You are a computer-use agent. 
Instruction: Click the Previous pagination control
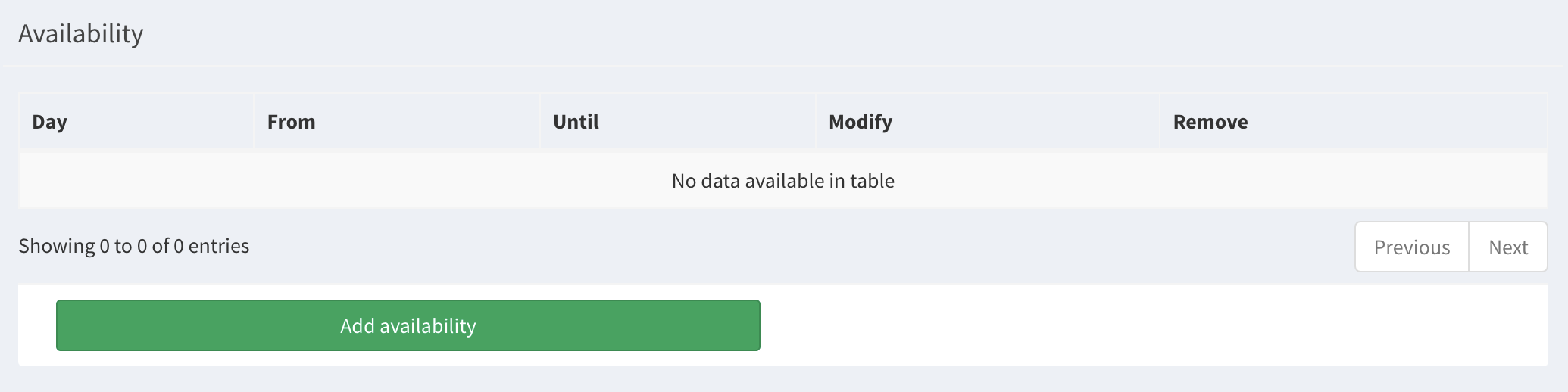coord(1411,247)
